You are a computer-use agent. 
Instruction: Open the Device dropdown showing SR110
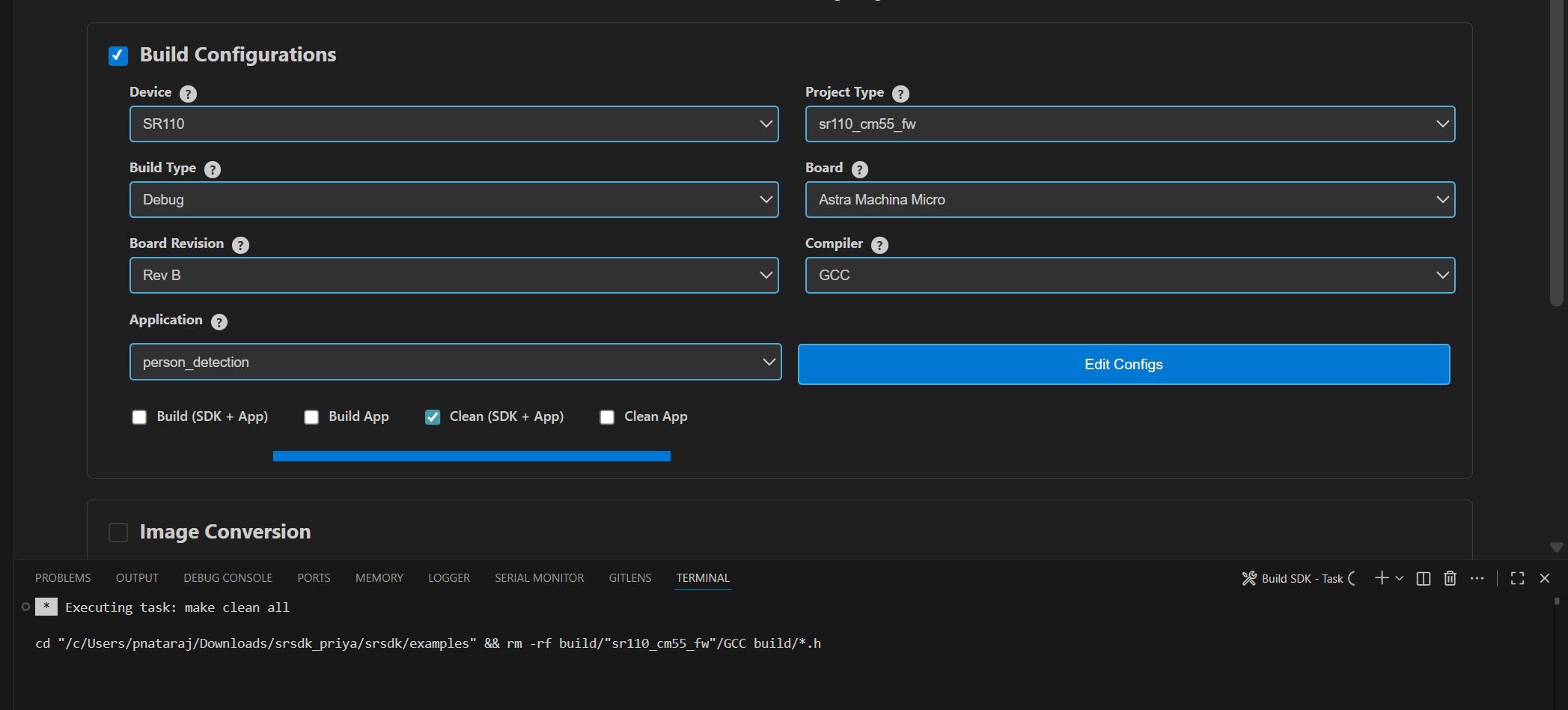pos(454,124)
